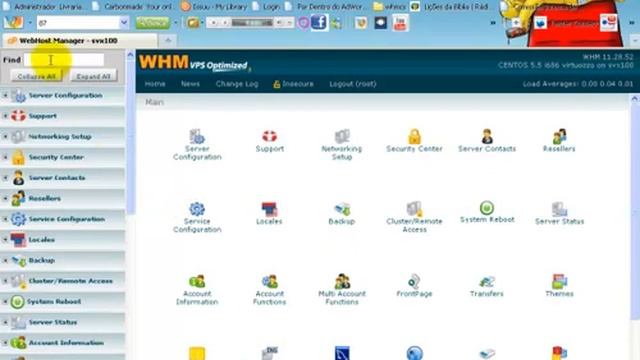Expand Locales section in sidebar

[6, 240]
